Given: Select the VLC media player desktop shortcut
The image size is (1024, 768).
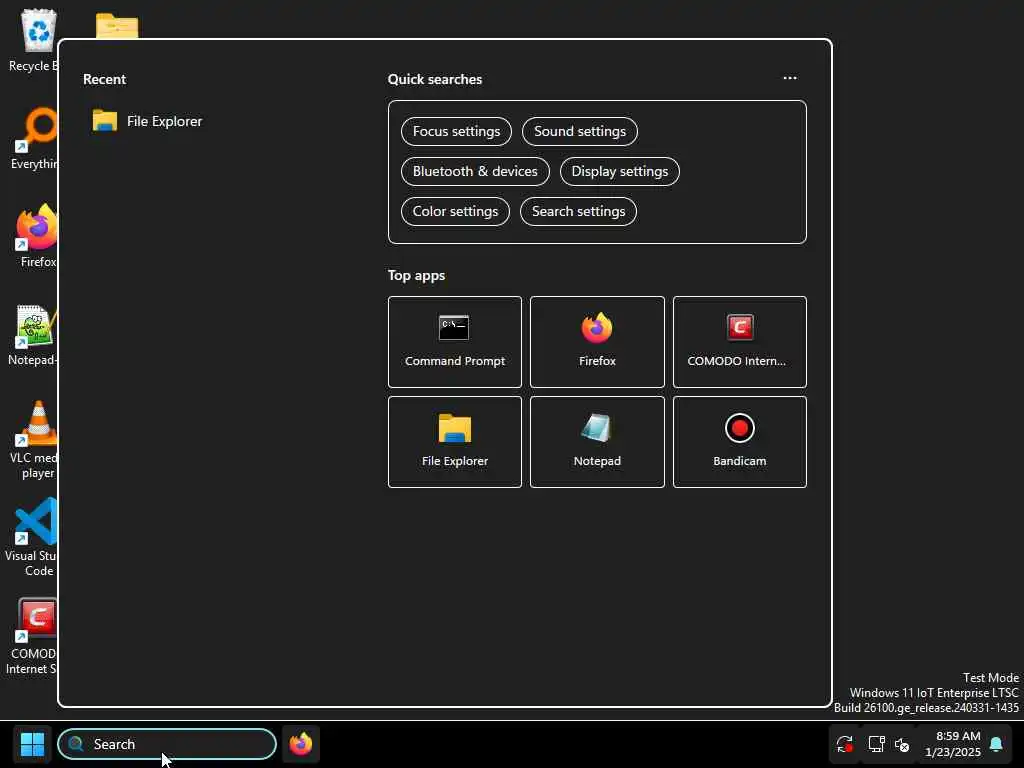Looking at the screenshot, I should pos(34,440).
